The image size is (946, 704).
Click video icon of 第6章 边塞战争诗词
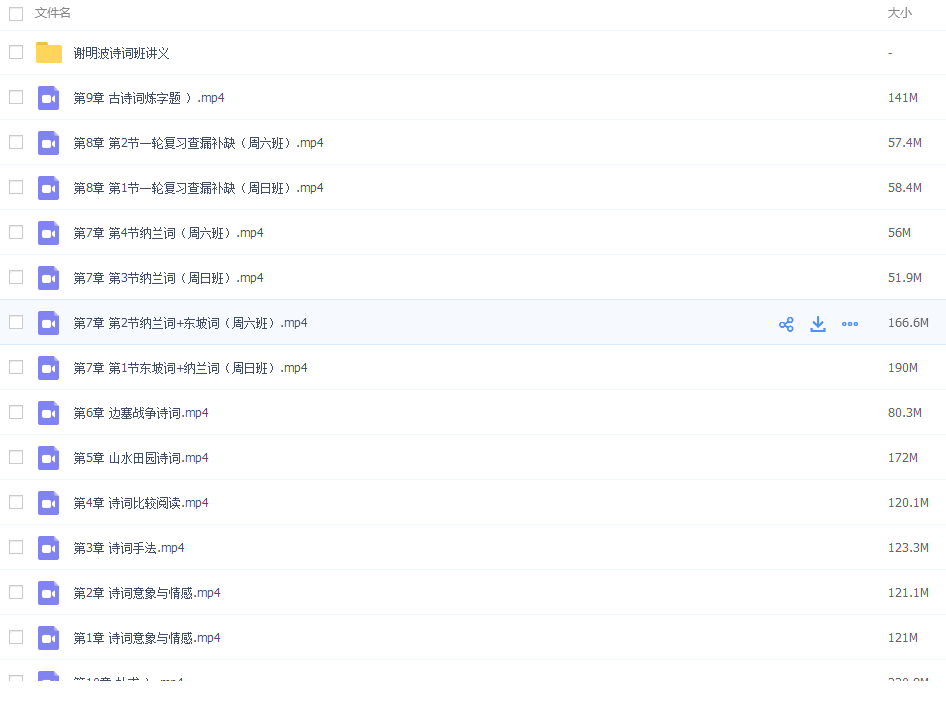tap(48, 413)
